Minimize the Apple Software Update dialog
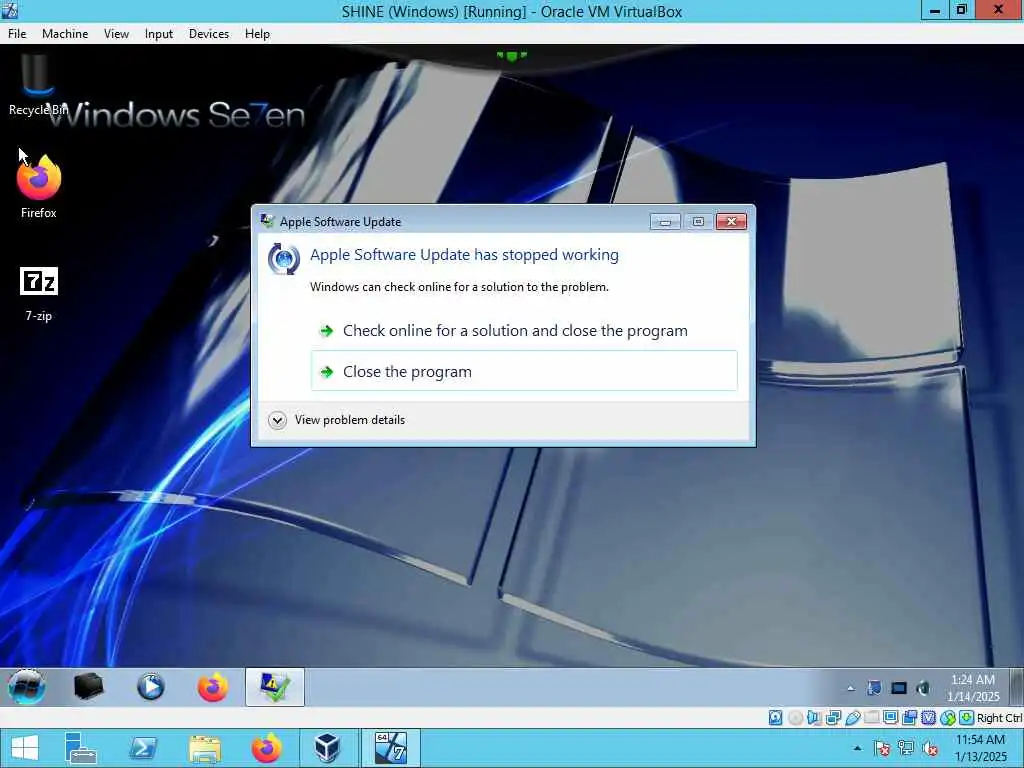 665,221
